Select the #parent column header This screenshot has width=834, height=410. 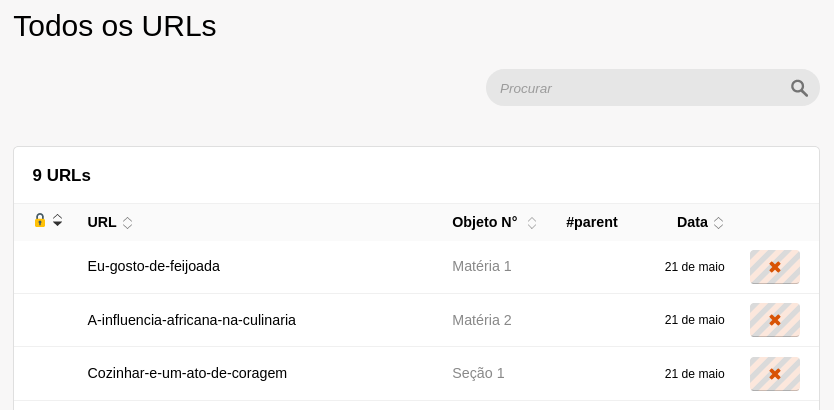(592, 222)
